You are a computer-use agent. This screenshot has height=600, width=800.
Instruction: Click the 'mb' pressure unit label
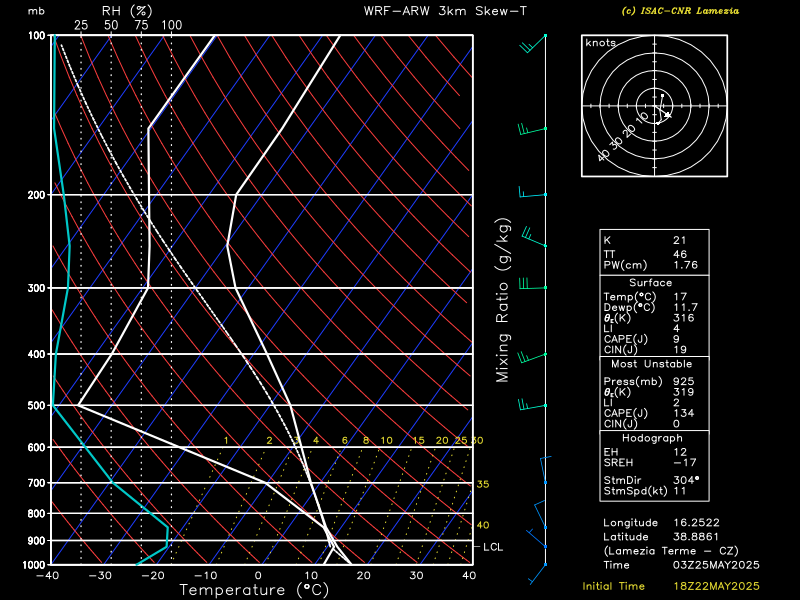[x=36, y=11]
